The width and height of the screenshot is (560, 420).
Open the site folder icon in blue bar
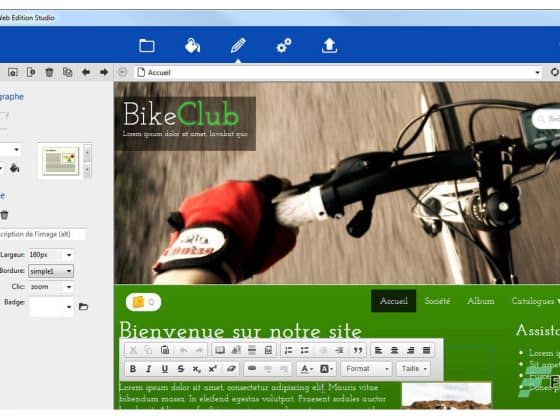(x=147, y=46)
